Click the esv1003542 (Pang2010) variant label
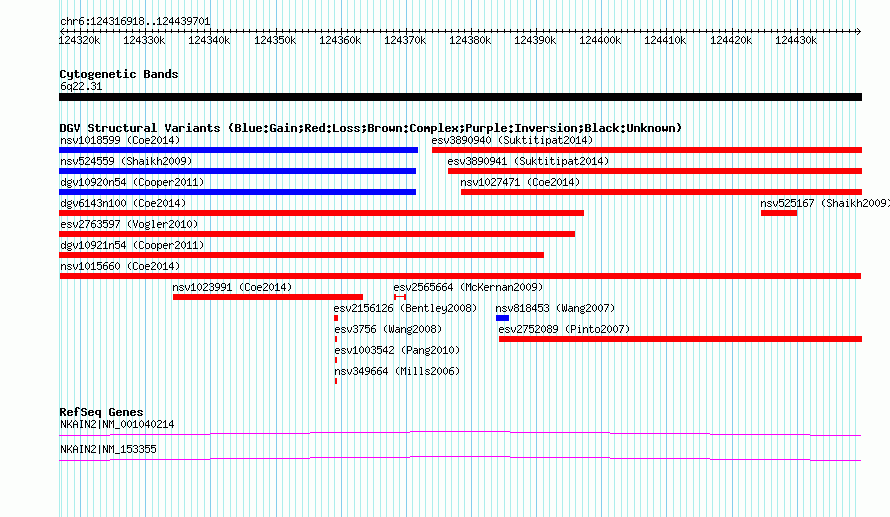Viewport: 890px width, 517px height. click(397, 350)
